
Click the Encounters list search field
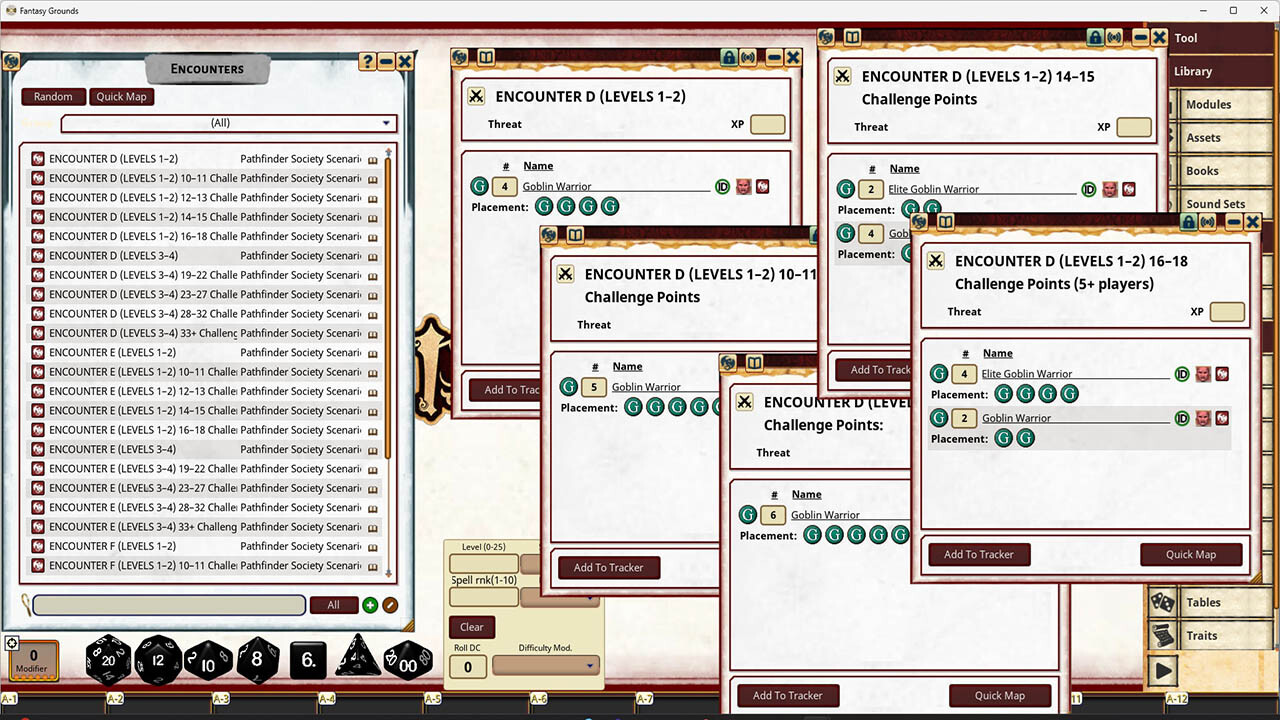pos(169,605)
